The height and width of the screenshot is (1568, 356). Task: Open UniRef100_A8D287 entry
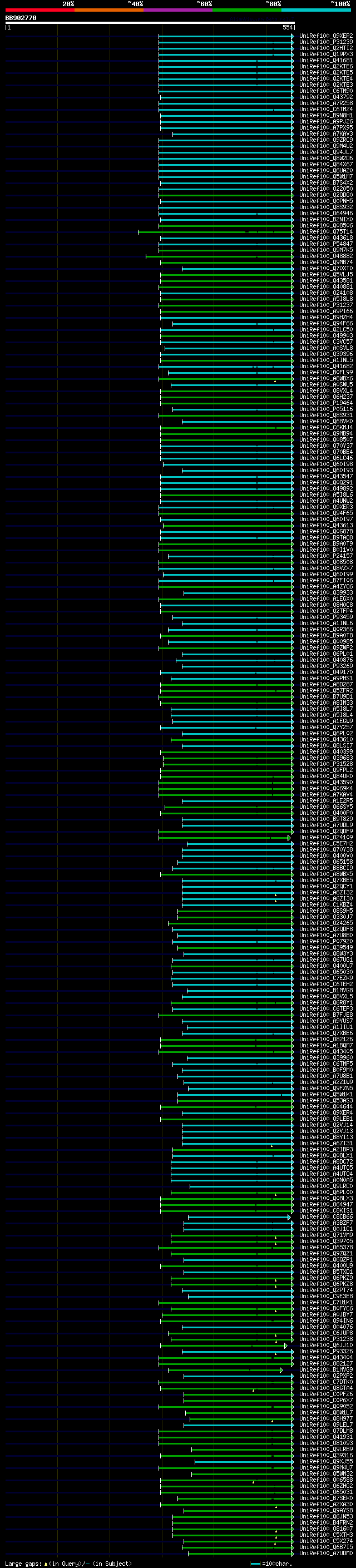(x=325, y=685)
